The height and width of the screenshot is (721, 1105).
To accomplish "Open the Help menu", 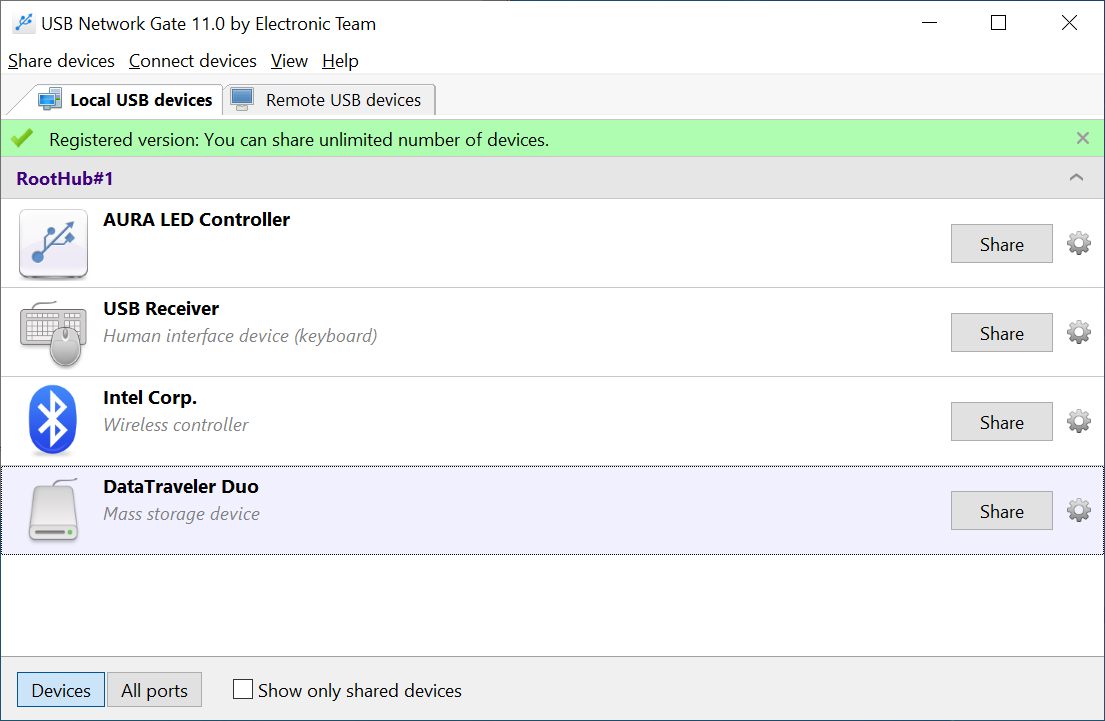I will click(340, 61).
